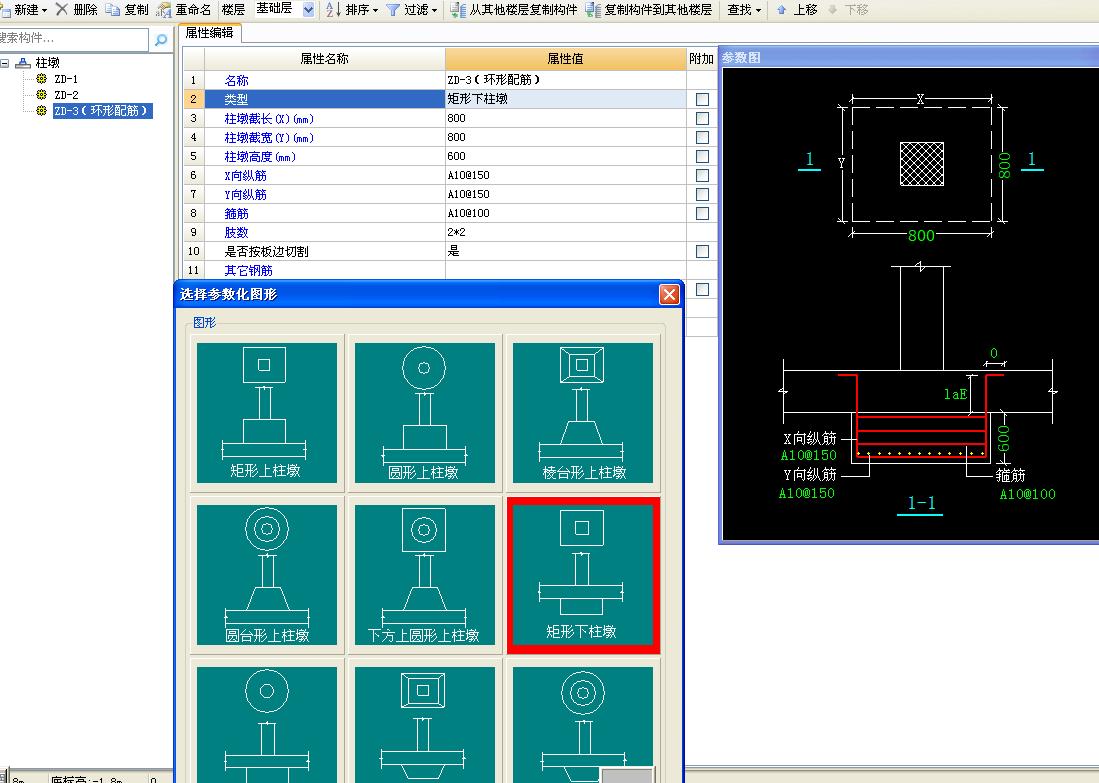The image size is (1099, 783).
Task: Toggle the 附加 checkbox for Y向纵筋 row
Action: [x=702, y=194]
